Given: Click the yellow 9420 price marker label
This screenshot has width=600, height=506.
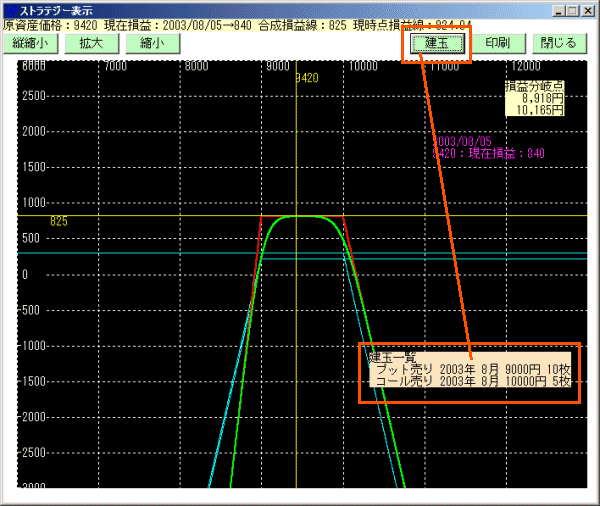Looking at the screenshot, I should pos(307,78).
